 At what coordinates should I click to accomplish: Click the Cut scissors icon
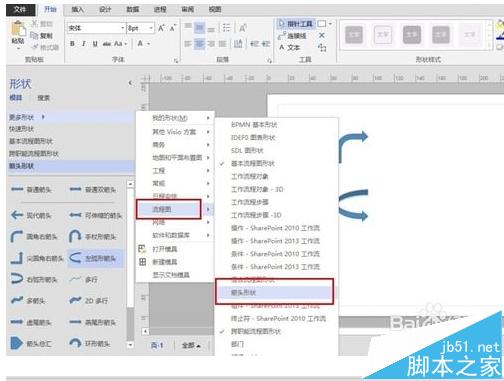click(x=35, y=23)
